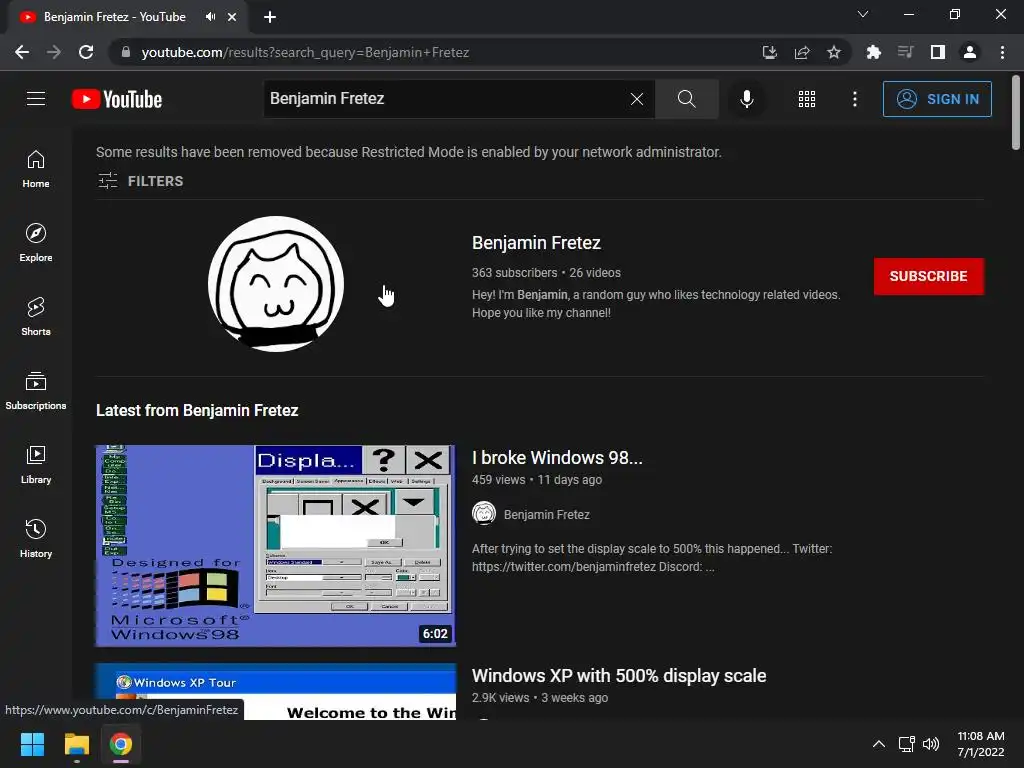The image size is (1024, 768).
Task: Click the first video description about display scale
Action: pos(652,558)
